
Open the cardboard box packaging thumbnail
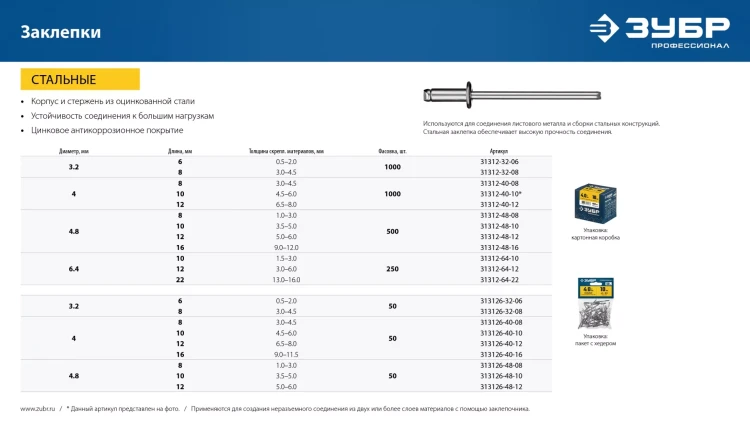coord(596,203)
